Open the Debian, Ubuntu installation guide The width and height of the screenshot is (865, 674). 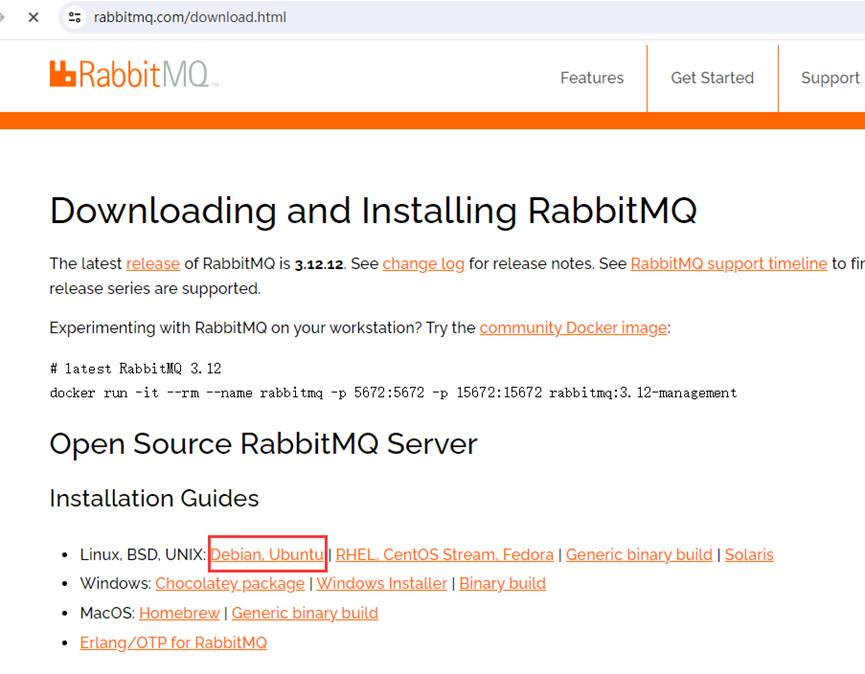coord(267,554)
